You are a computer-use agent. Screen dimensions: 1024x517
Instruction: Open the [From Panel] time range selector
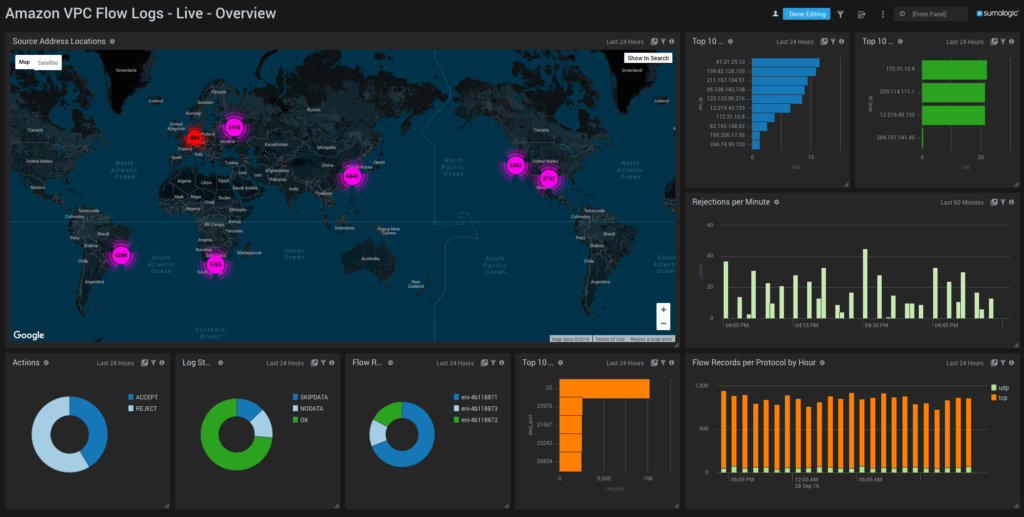pos(931,14)
